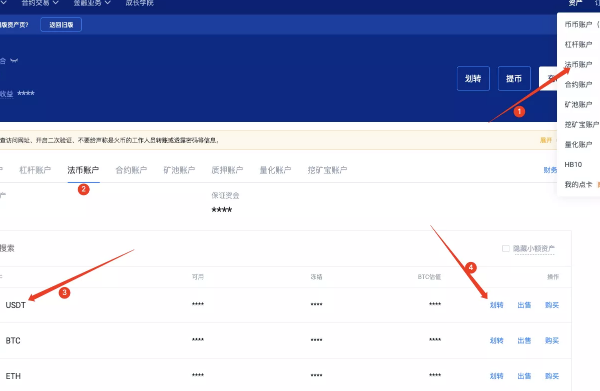Toggle the eye icon to show balances
Viewport: 600px width, 391px height.
point(14,60)
